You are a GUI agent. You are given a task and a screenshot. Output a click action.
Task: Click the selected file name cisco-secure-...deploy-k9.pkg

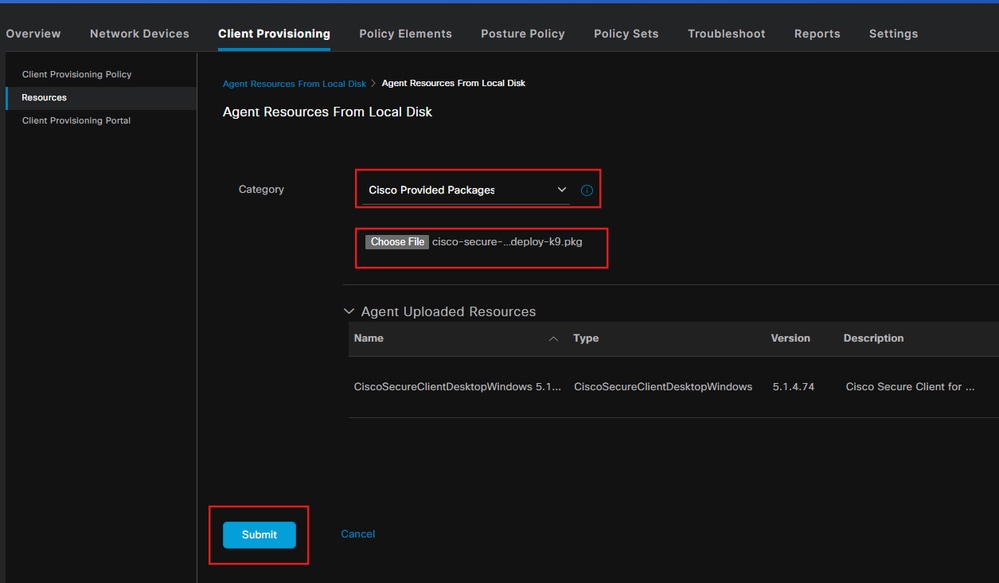tap(507, 242)
